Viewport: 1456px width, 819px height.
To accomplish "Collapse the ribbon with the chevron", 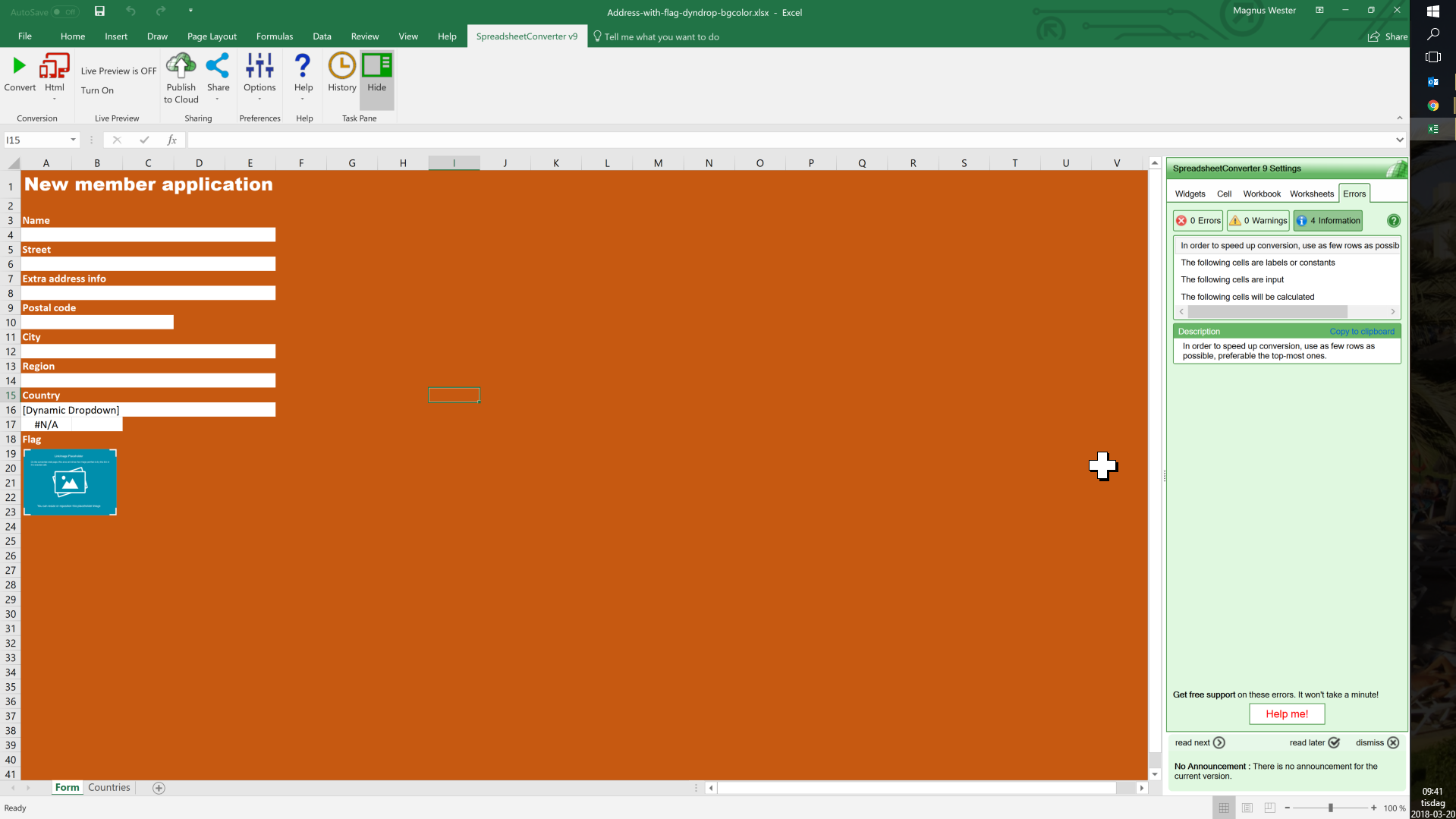I will click(x=1400, y=118).
